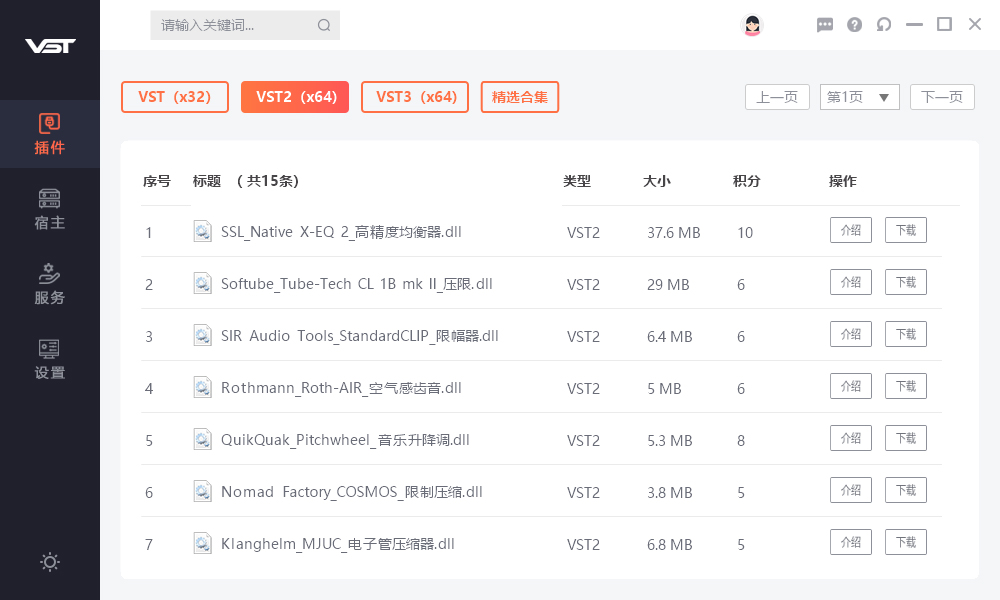Viewport: 1000px width, 600px height.
Task: Download QuikQuak_Pitchwheel plugin
Action: (906, 439)
